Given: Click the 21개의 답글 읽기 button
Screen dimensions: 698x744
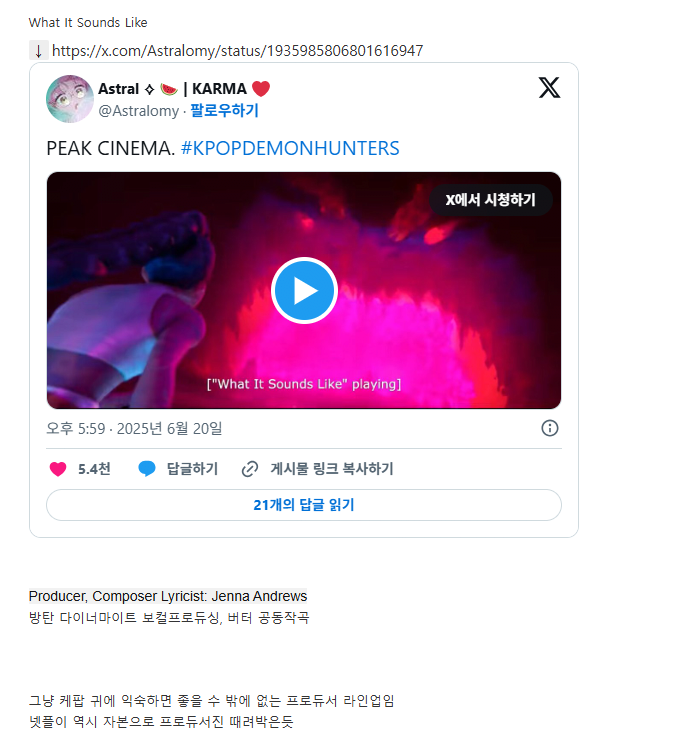Looking at the screenshot, I should pos(304,505).
